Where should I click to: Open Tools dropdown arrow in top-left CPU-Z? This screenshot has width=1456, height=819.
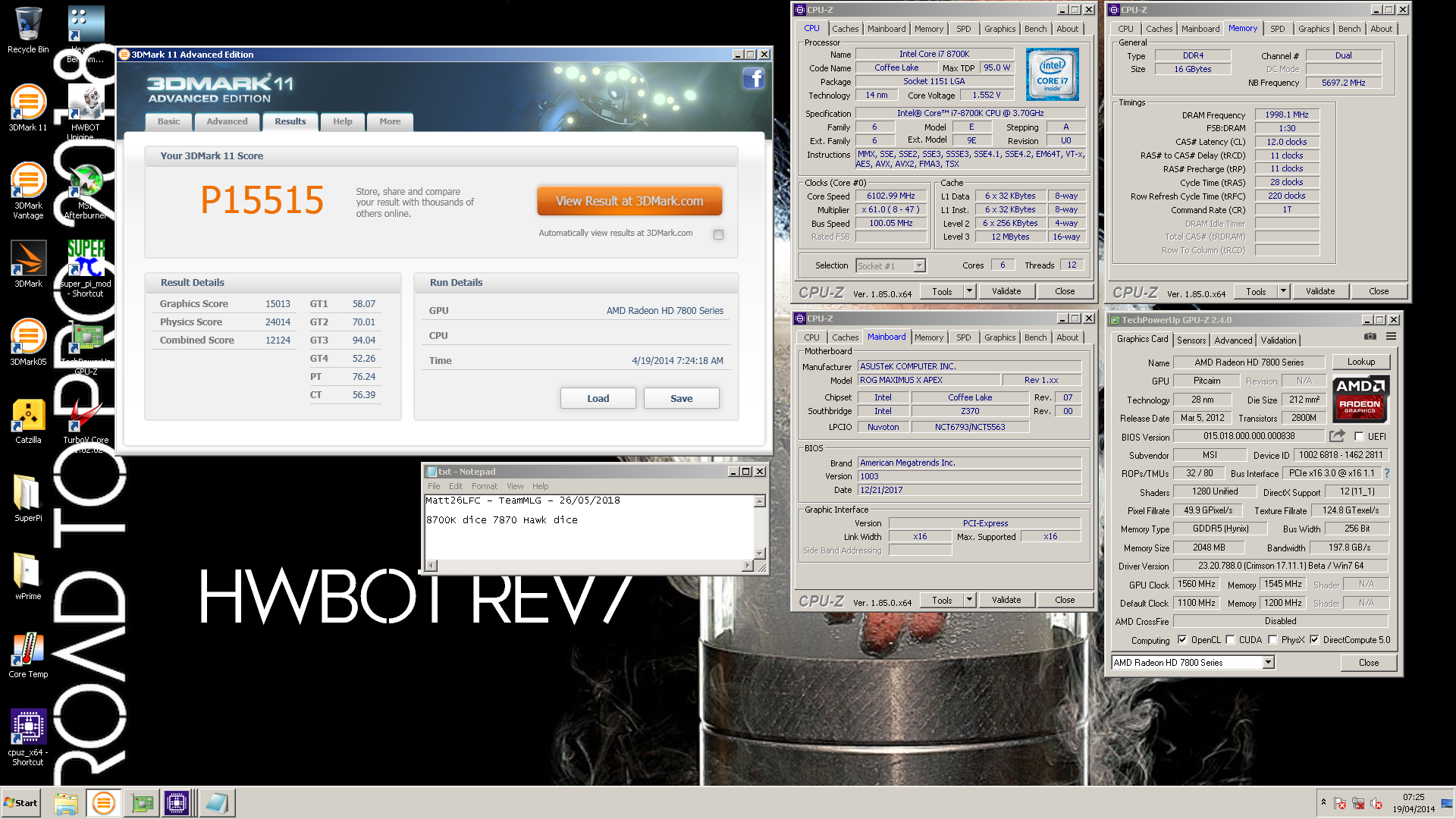pos(968,291)
